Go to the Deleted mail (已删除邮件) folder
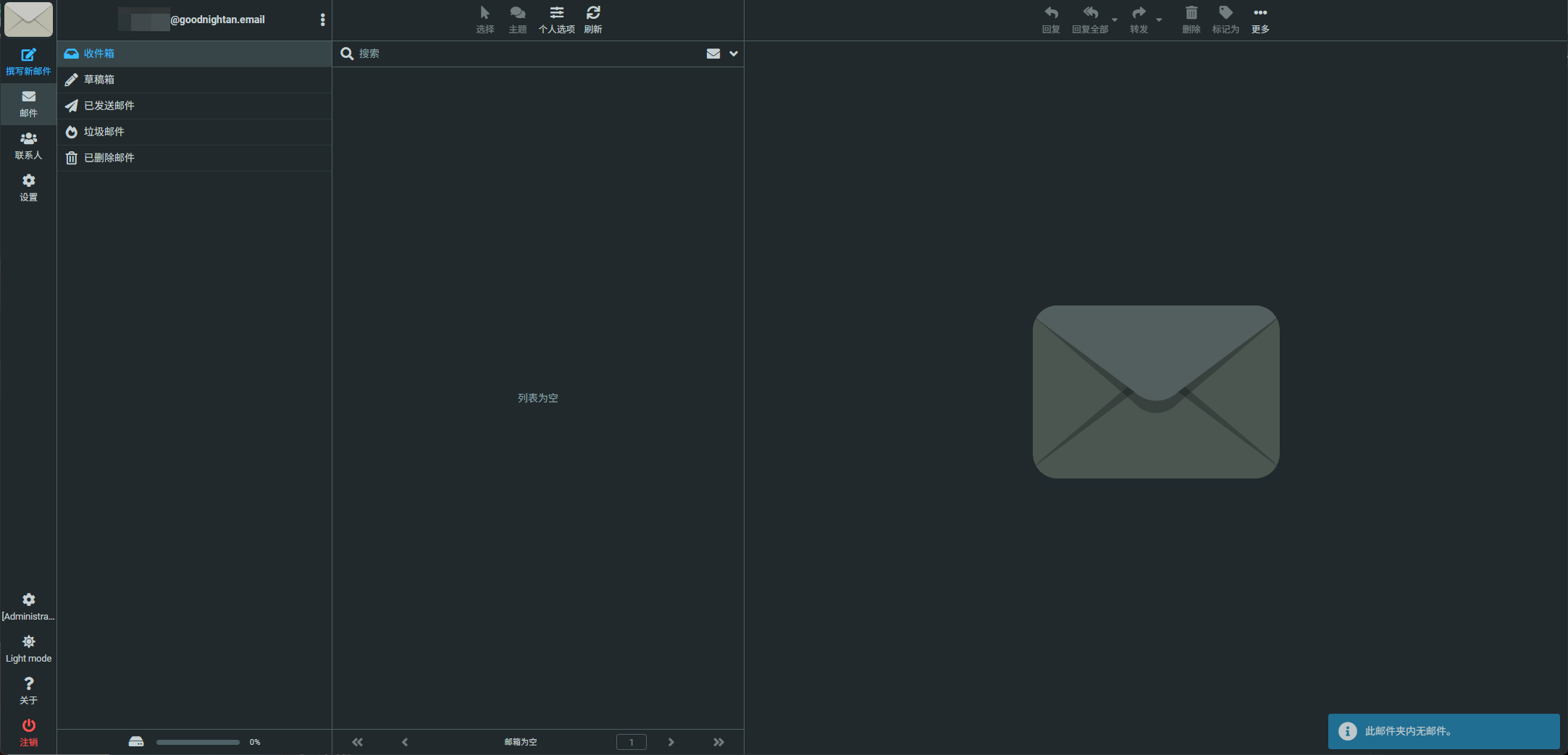The width and height of the screenshot is (1568, 755). (x=109, y=158)
